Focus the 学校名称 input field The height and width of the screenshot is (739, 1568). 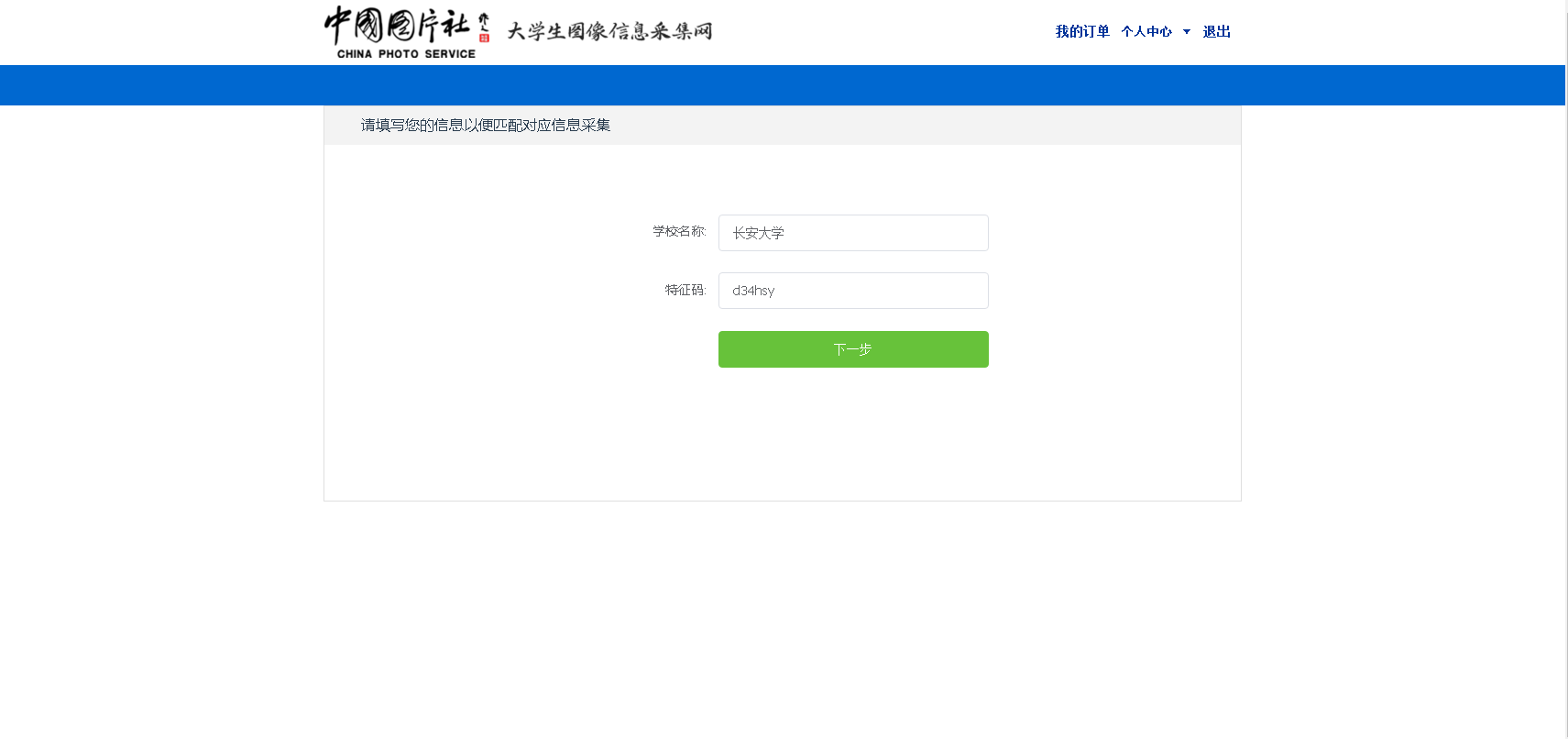(x=880, y=233)
